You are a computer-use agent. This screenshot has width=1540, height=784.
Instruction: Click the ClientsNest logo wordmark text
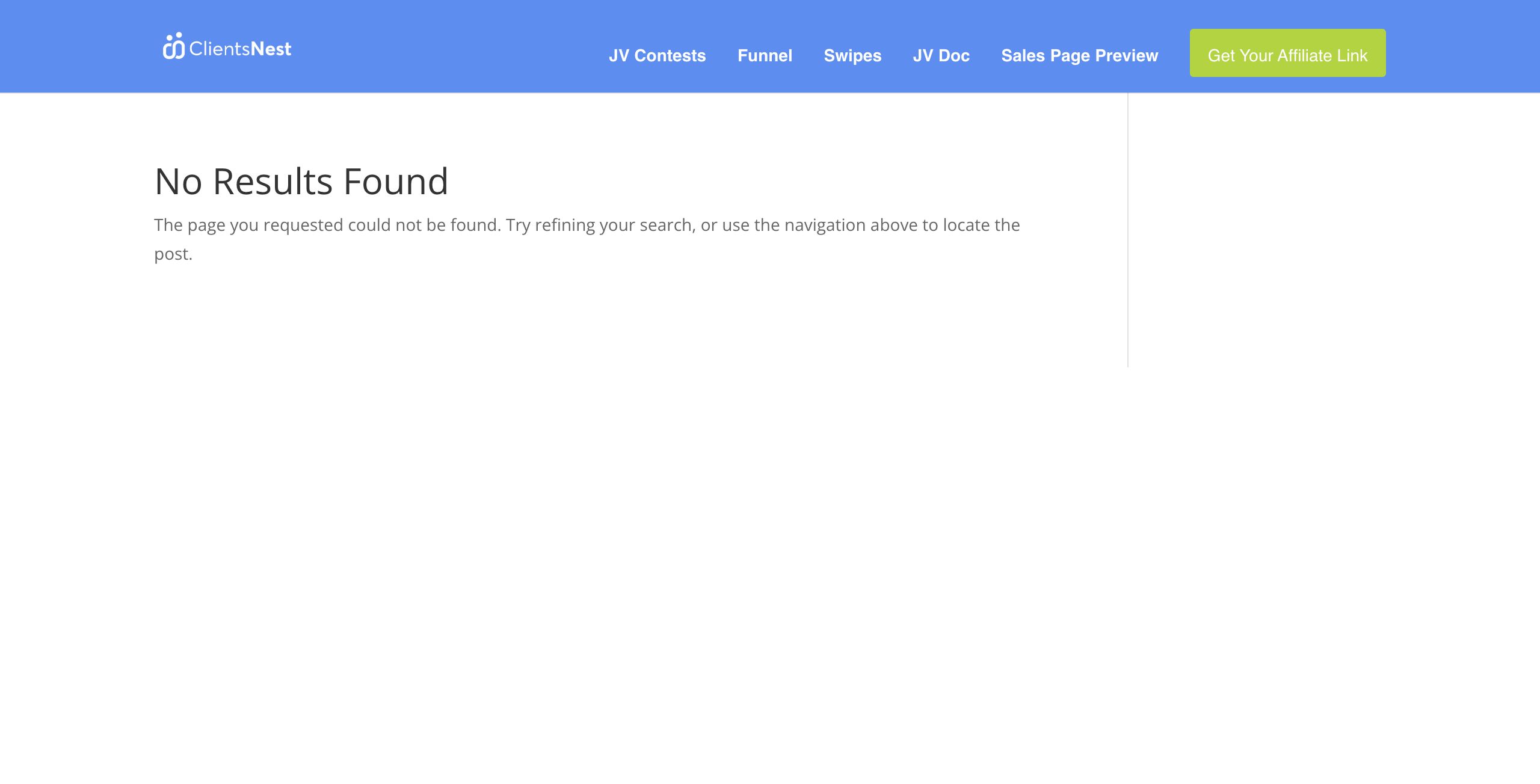pos(239,49)
